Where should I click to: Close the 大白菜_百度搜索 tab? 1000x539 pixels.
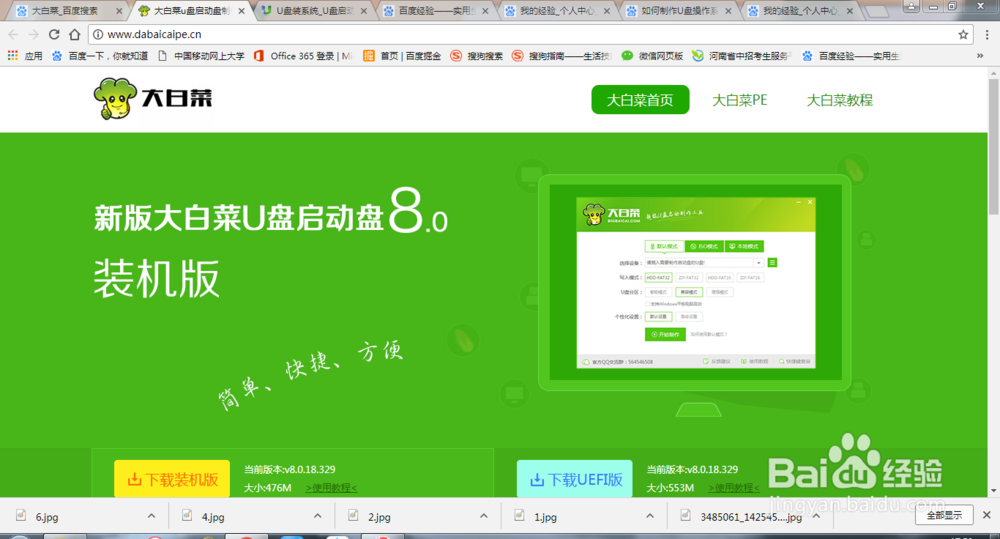coord(119,11)
